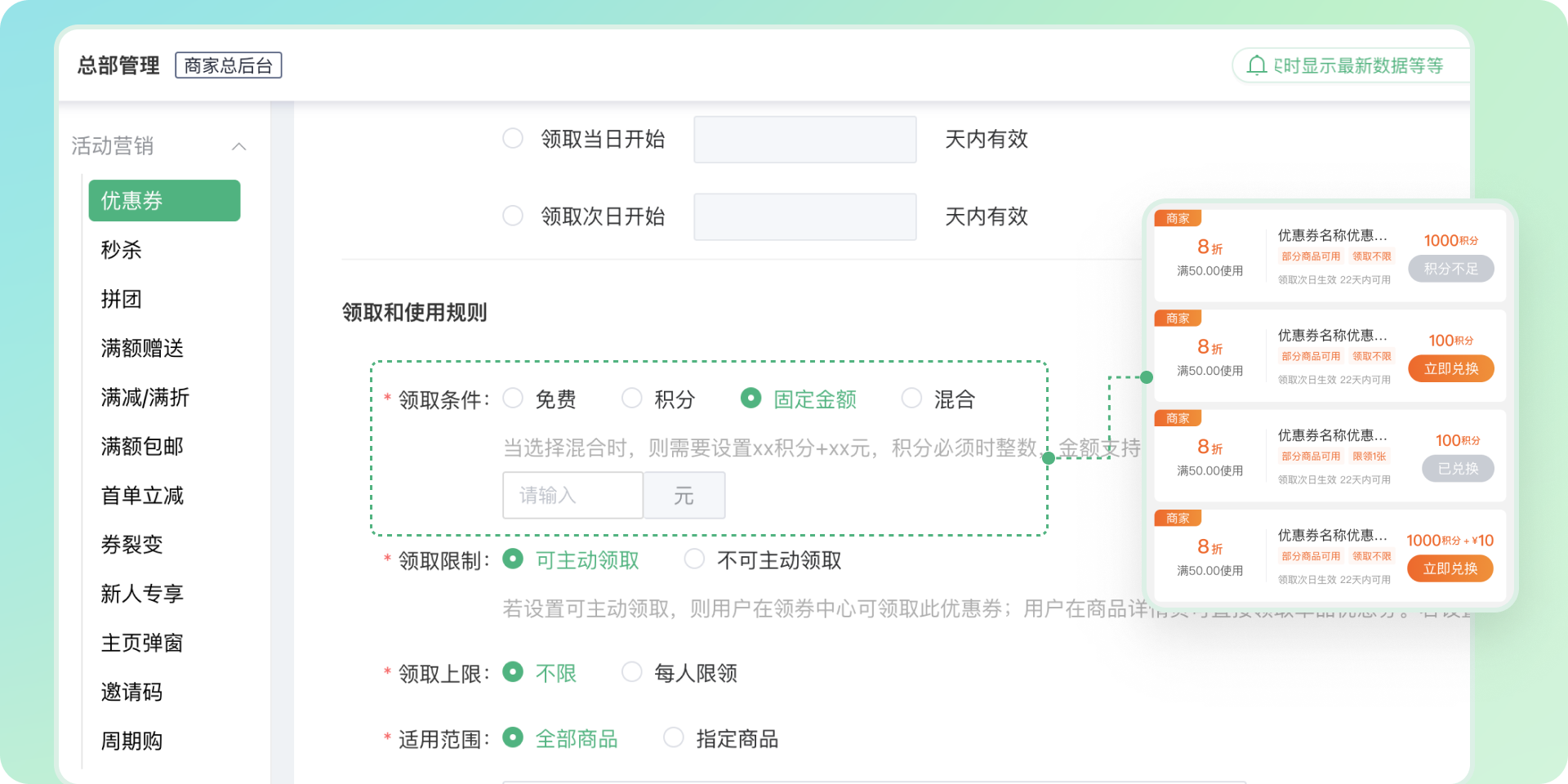Select the 领取次日开始 radio option

tap(513, 216)
